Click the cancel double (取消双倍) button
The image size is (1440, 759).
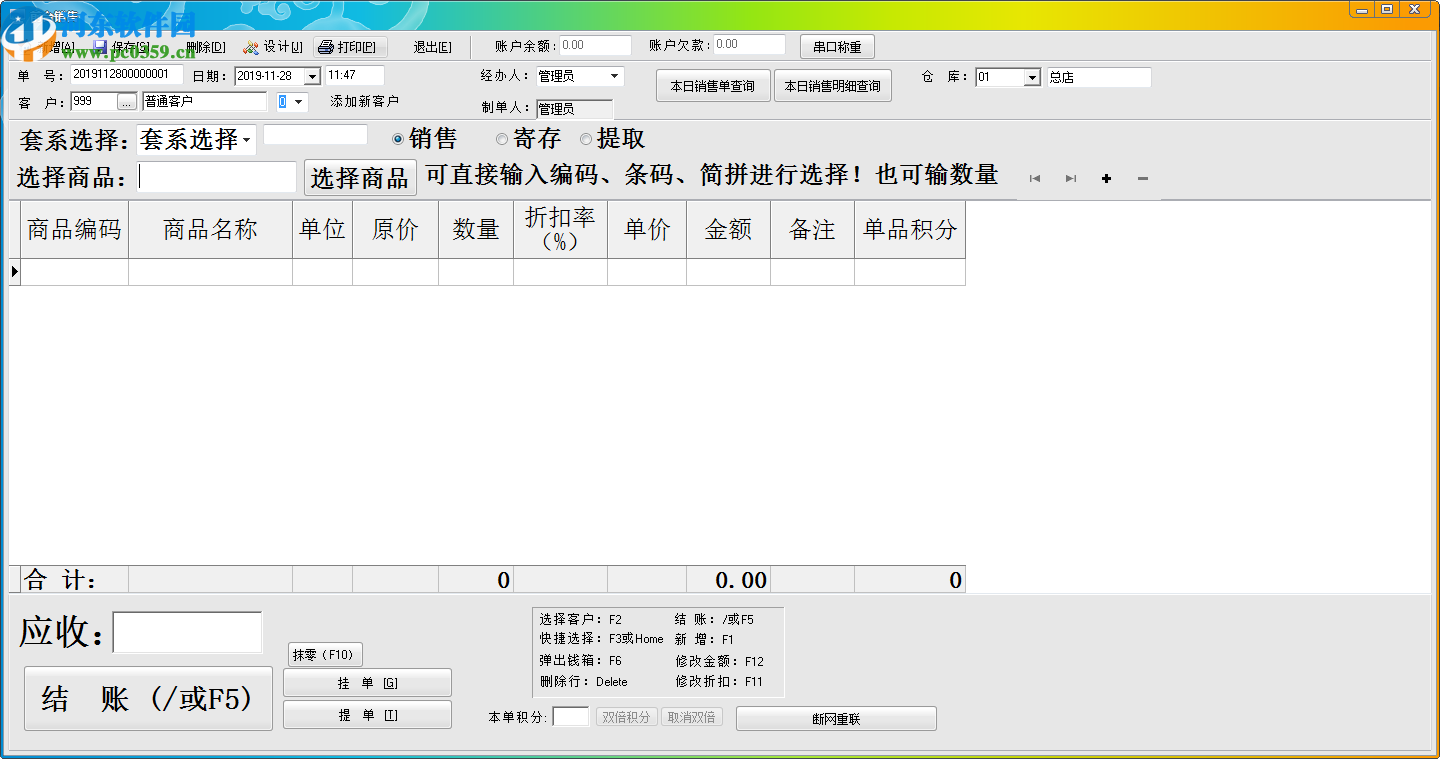tap(692, 717)
